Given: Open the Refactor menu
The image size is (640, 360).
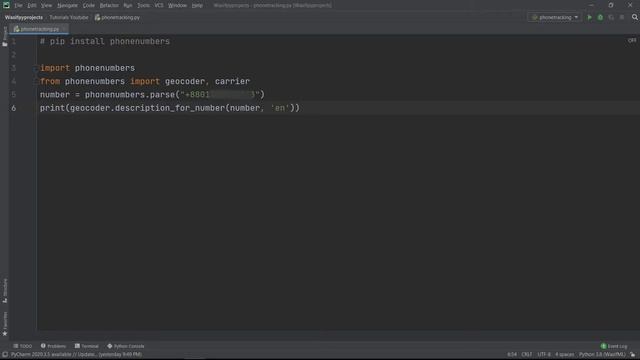Looking at the screenshot, I should pyautogui.click(x=109, y=5).
